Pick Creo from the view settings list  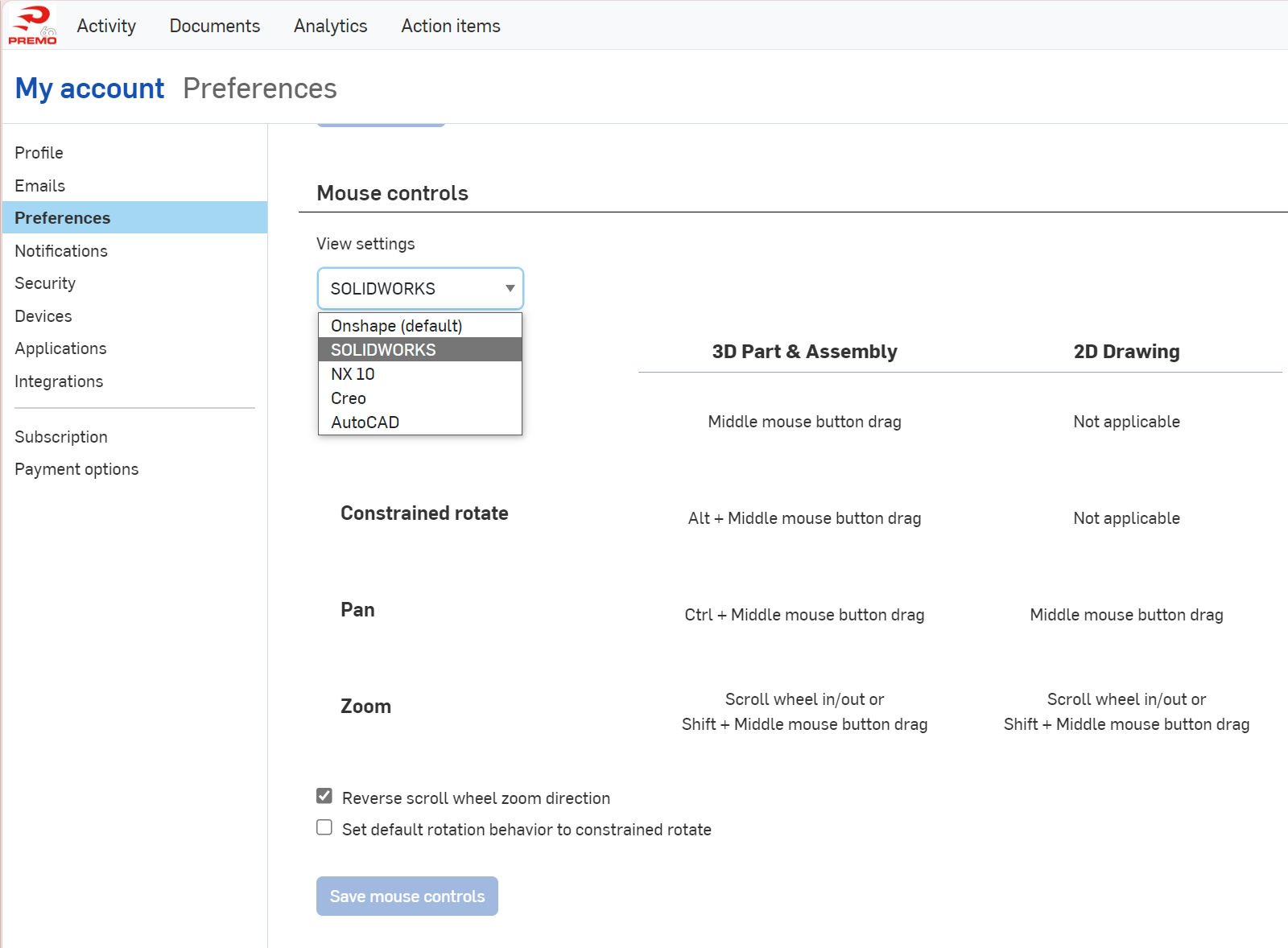[x=349, y=398]
